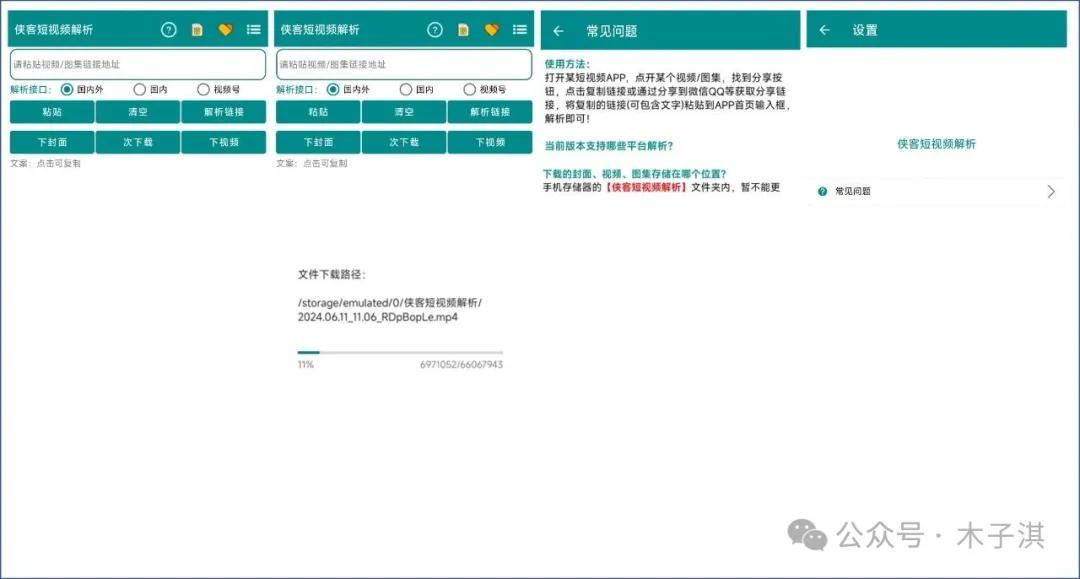1080x579 pixels.
Task: Select the 国内 radio button
Action: pyautogui.click(x=139, y=88)
